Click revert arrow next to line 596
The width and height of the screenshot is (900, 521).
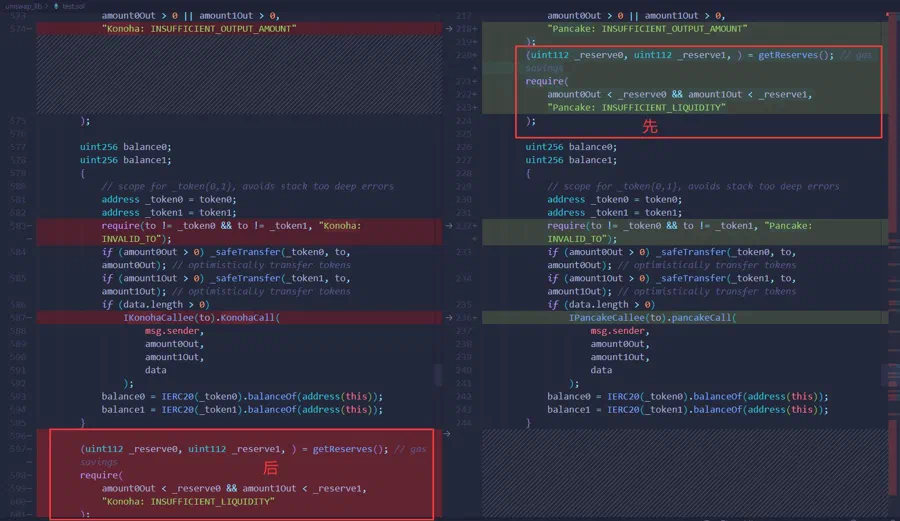447,434
